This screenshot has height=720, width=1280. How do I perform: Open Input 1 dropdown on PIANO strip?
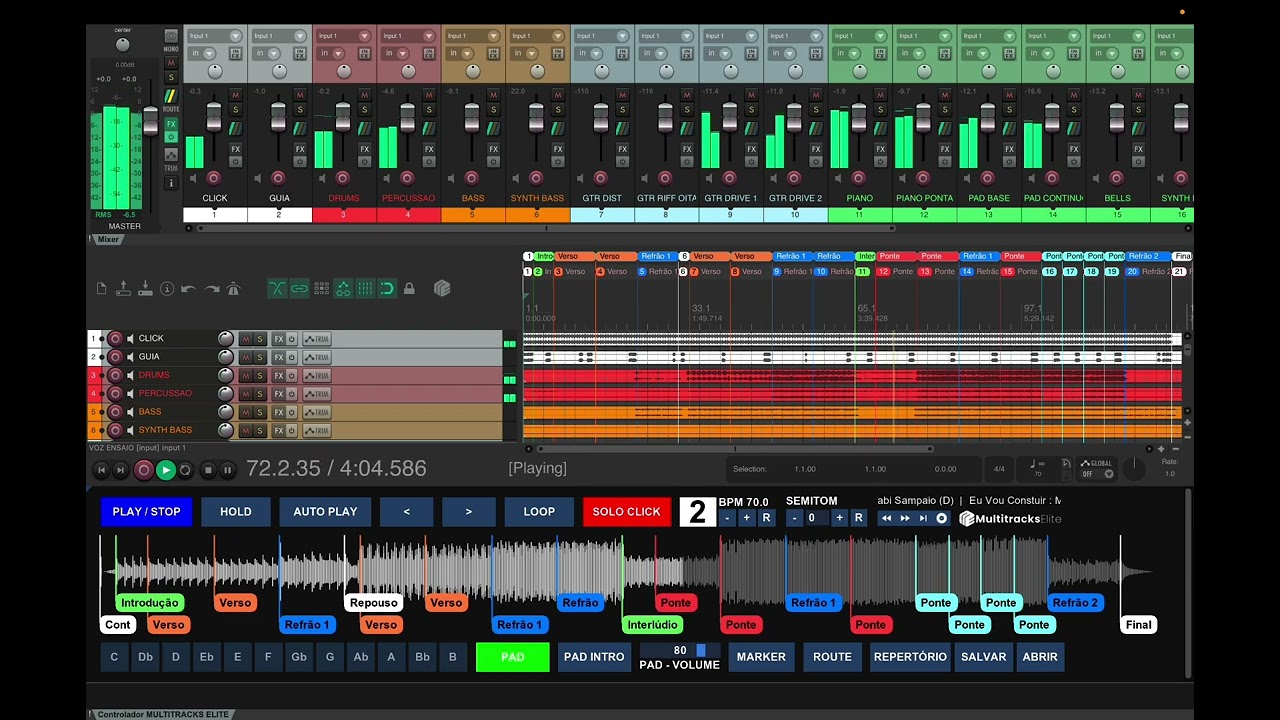(860, 36)
